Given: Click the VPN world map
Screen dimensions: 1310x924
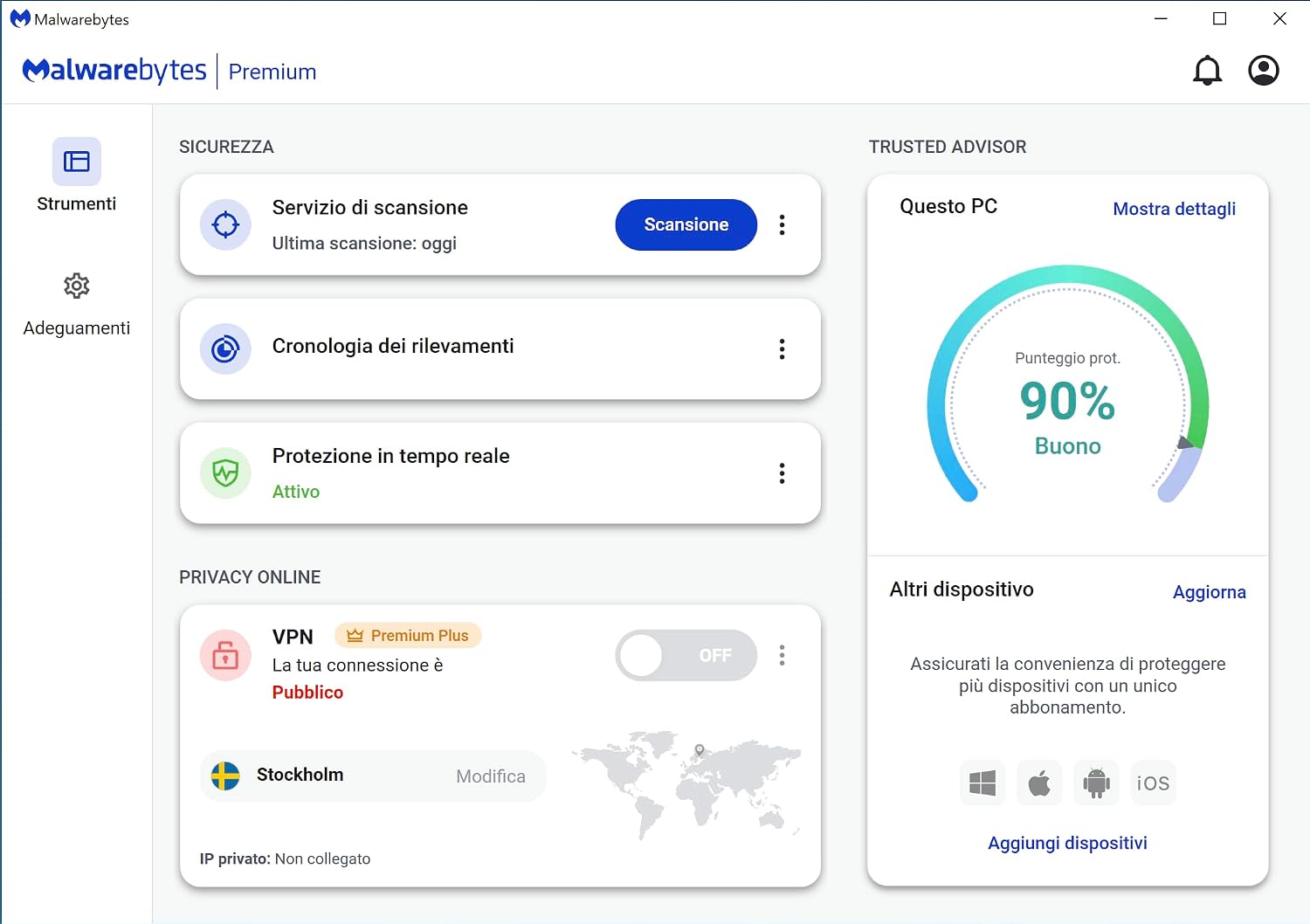Looking at the screenshot, I should (x=686, y=784).
